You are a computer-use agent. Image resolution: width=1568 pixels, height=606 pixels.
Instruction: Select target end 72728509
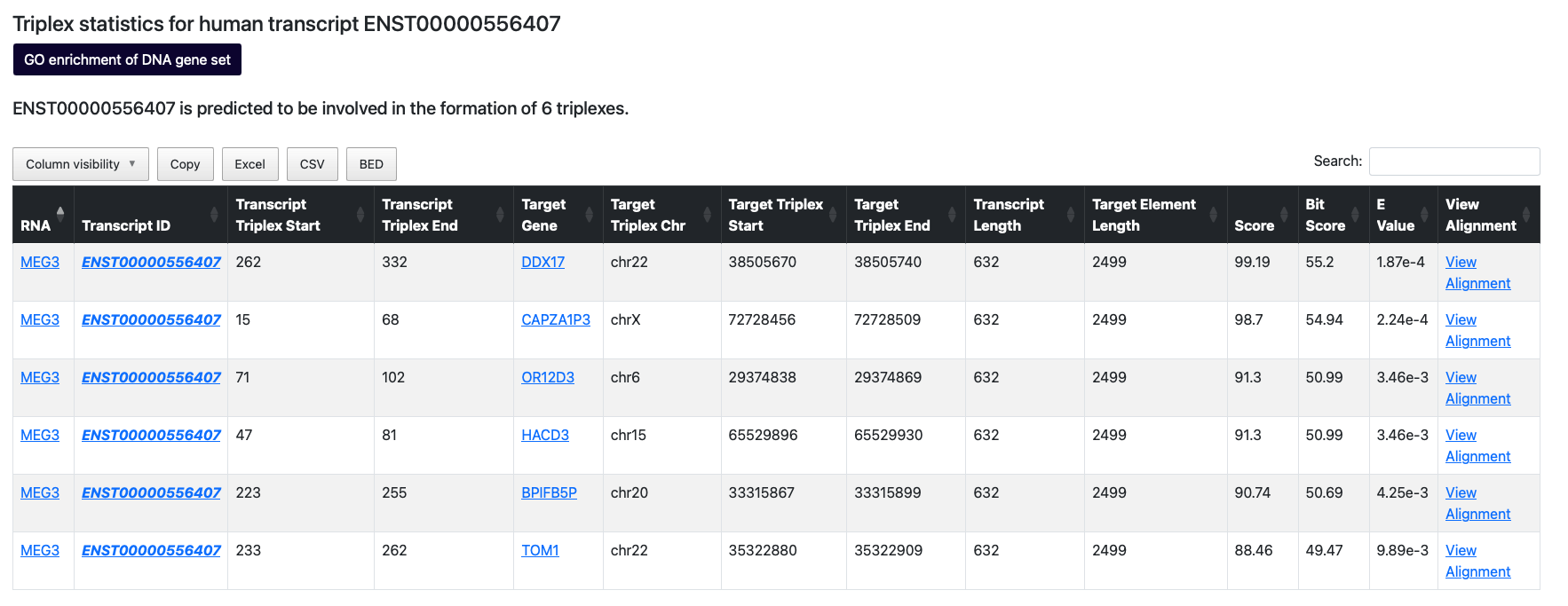pos(888,319)
